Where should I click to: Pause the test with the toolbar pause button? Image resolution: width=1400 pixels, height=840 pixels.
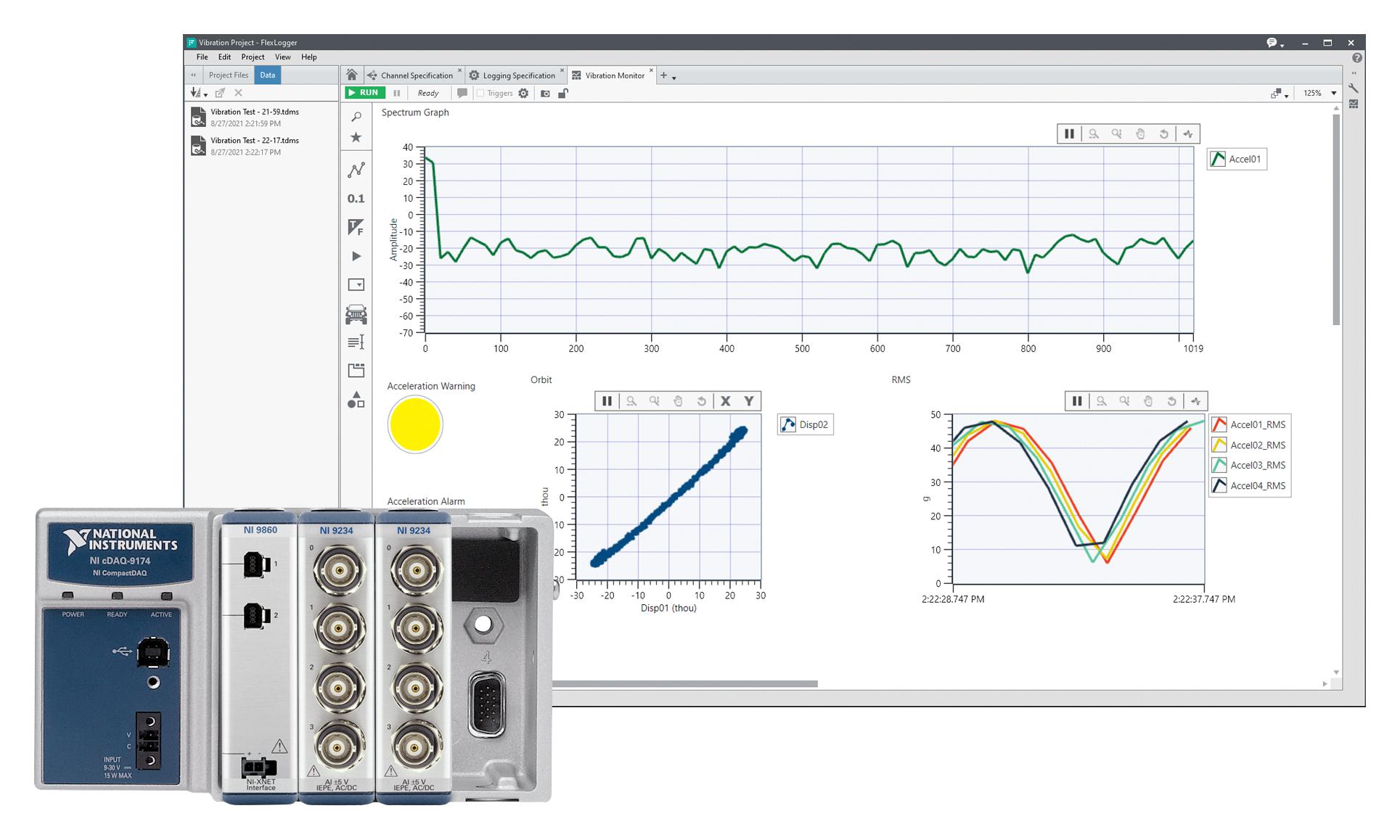click(396, 93)
